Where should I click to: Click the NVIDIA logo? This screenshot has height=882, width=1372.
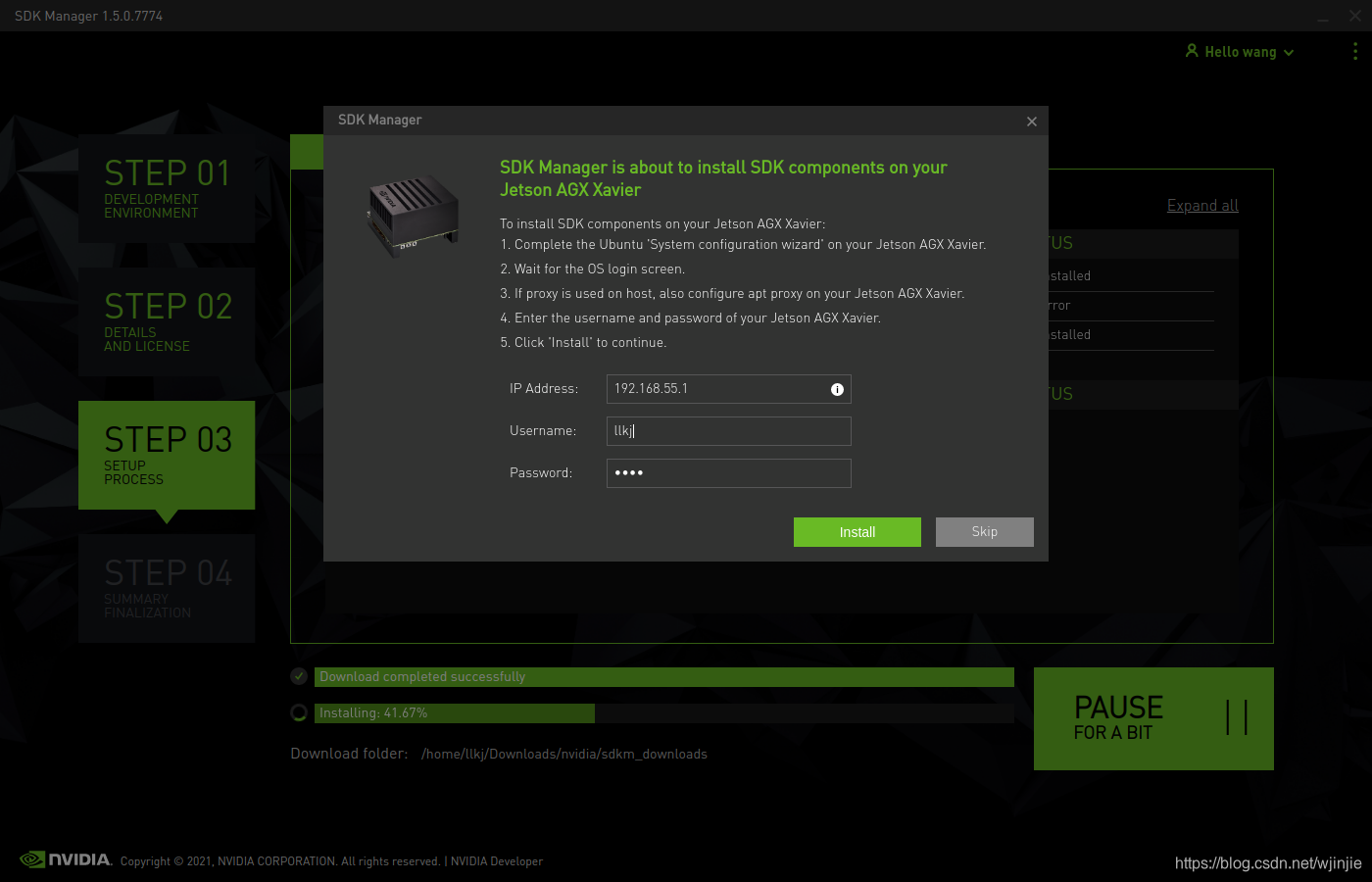click(x=66, y=859)
